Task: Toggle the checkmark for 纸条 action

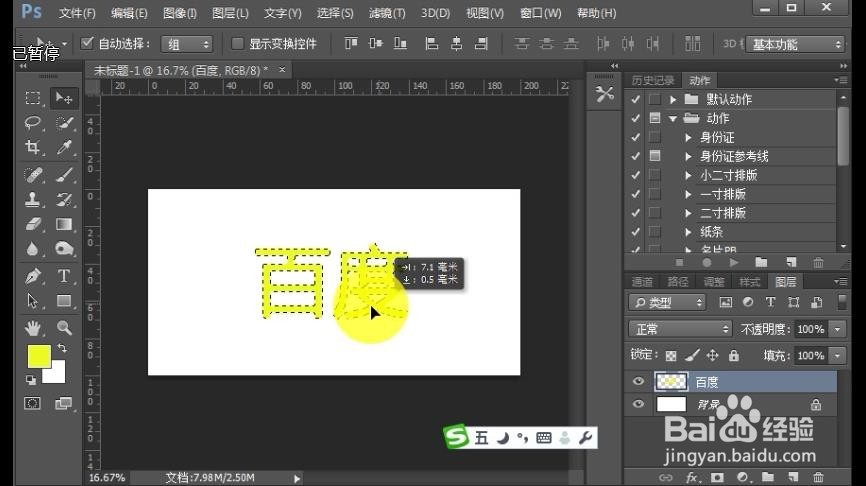Action: tap(636, 231)
